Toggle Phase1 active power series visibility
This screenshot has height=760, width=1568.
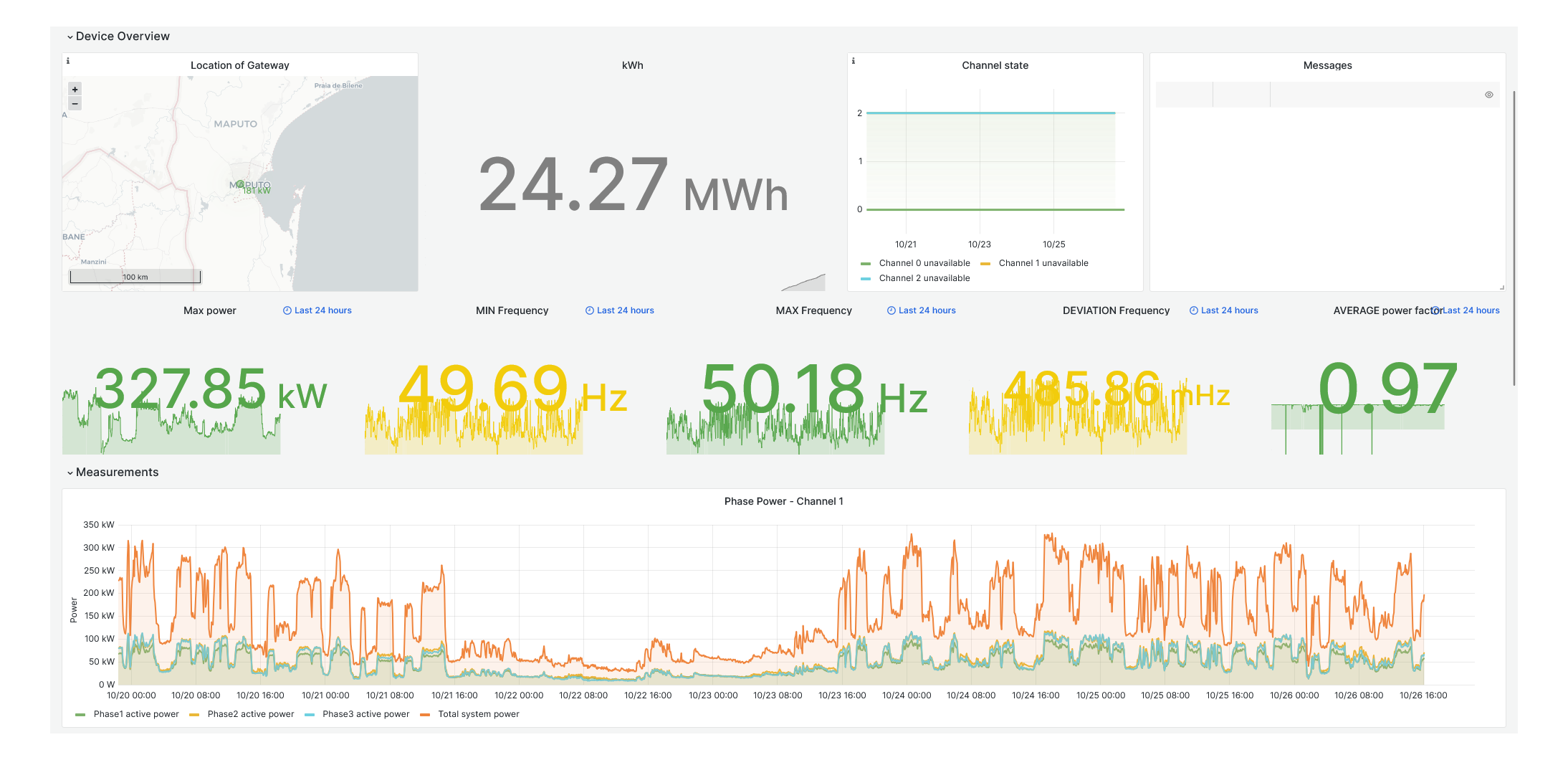(x=136, y=714)
